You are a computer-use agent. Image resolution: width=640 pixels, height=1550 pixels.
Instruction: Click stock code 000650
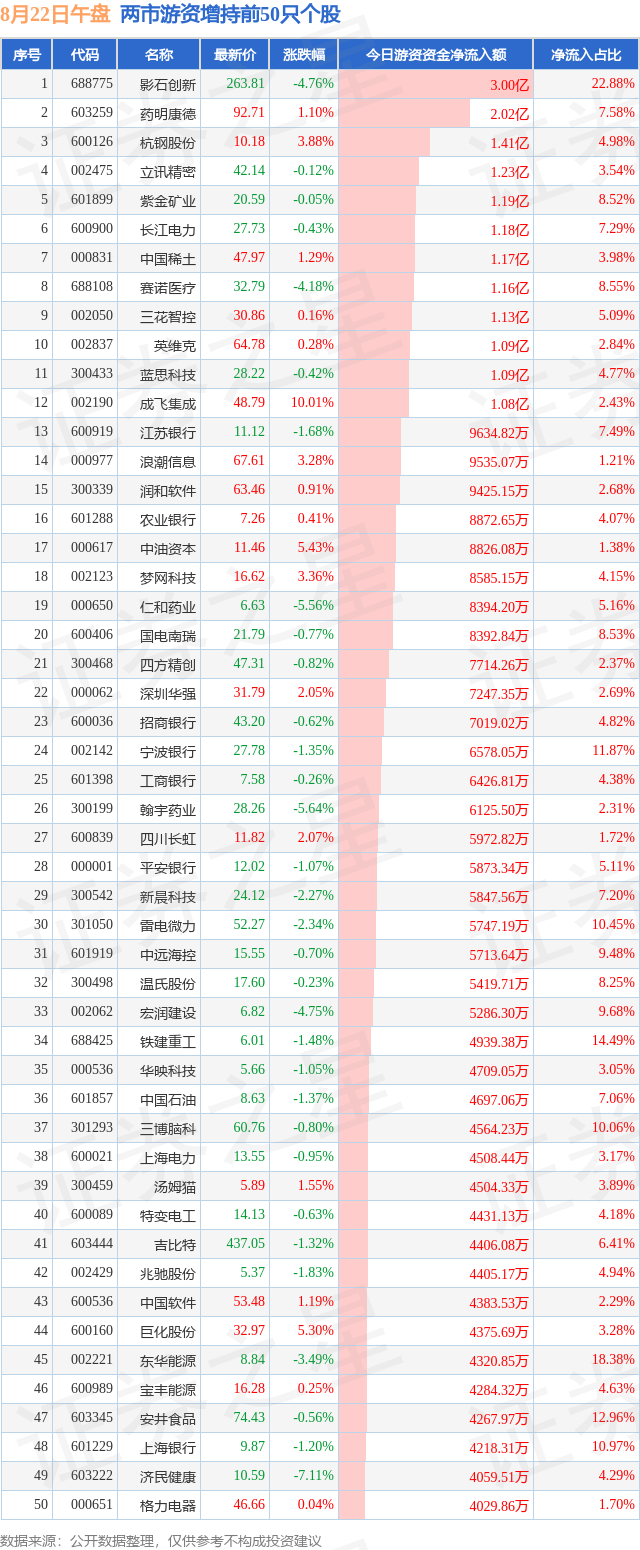click(91, 606)
